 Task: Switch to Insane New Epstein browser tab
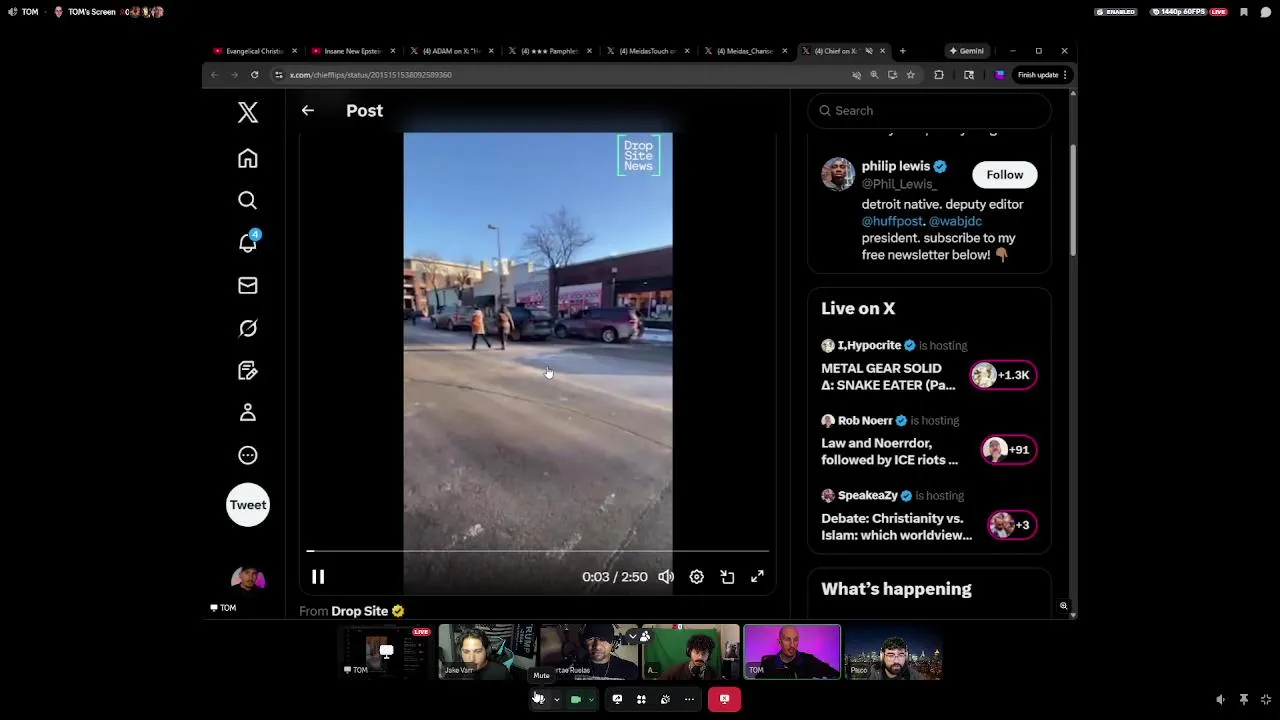pos(353,51)
